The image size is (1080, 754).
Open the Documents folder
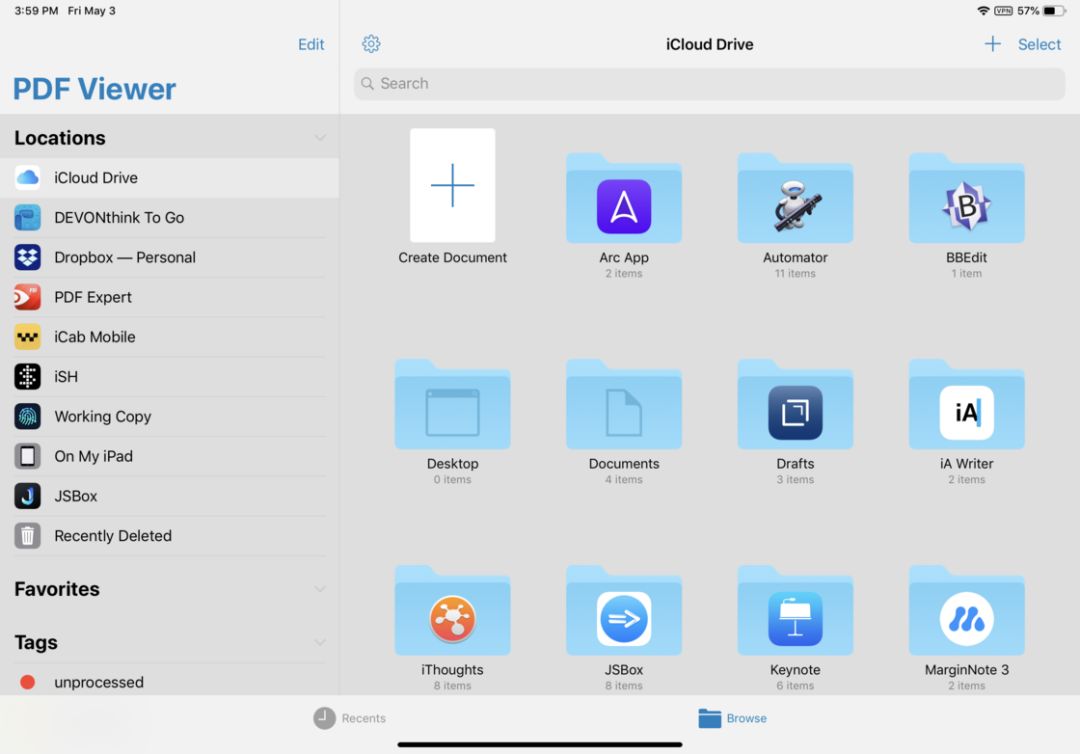click(624, 404)
